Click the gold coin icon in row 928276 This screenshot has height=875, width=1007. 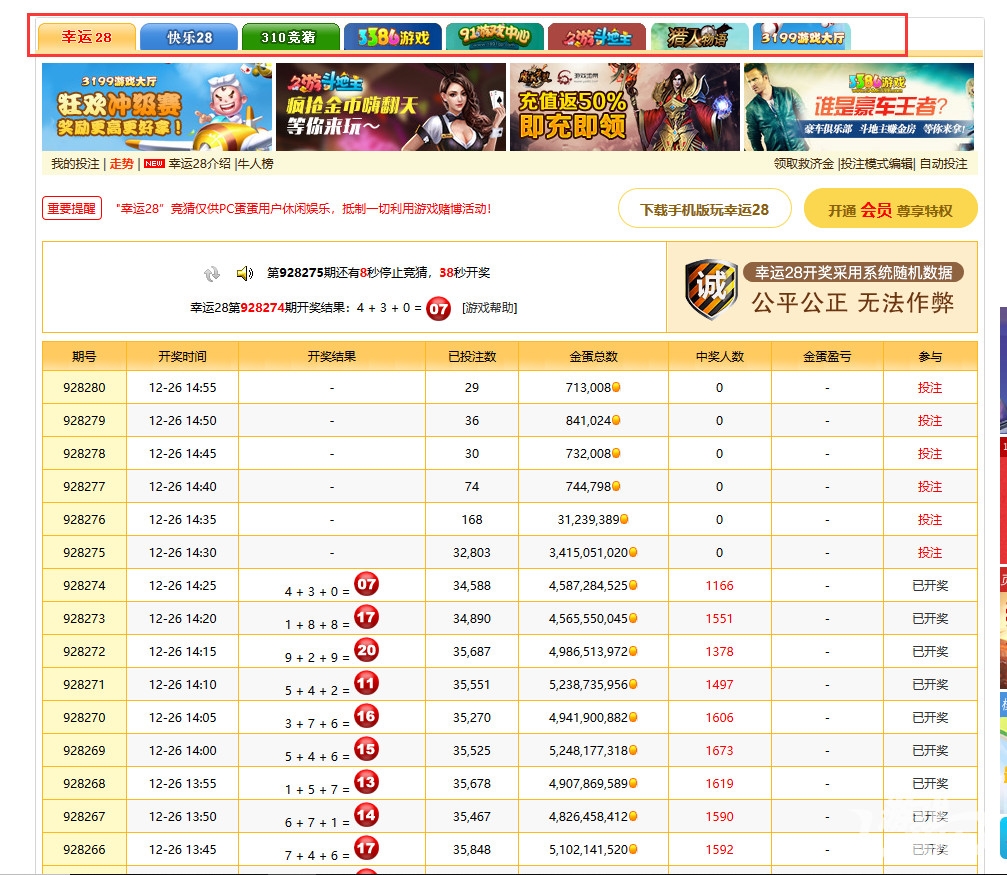point(625,519)
